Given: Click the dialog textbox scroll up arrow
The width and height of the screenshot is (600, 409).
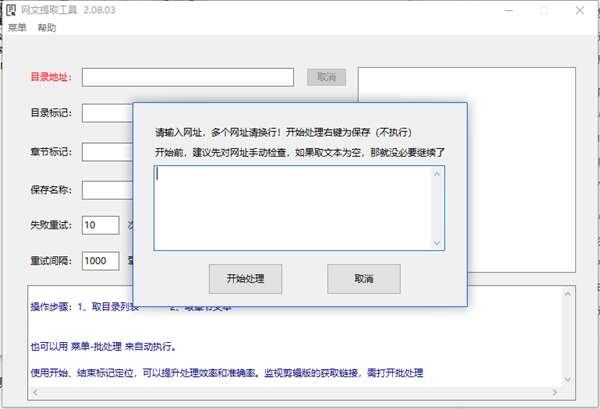Looking at the screenshot, I should 437,174.
